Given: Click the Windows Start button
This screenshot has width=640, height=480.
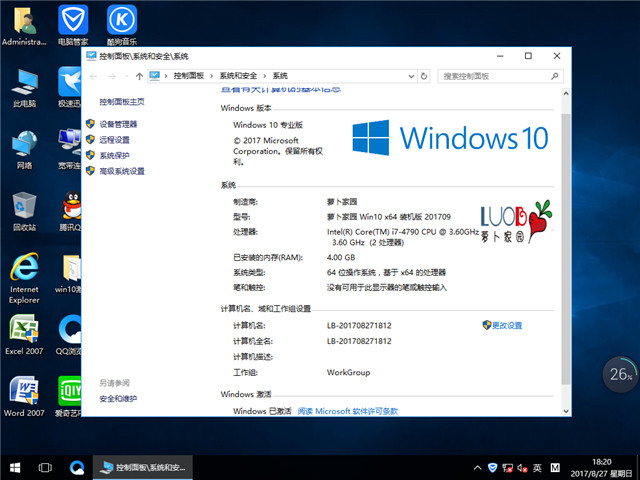Looking at the screenshot, I should pos(15,467).
